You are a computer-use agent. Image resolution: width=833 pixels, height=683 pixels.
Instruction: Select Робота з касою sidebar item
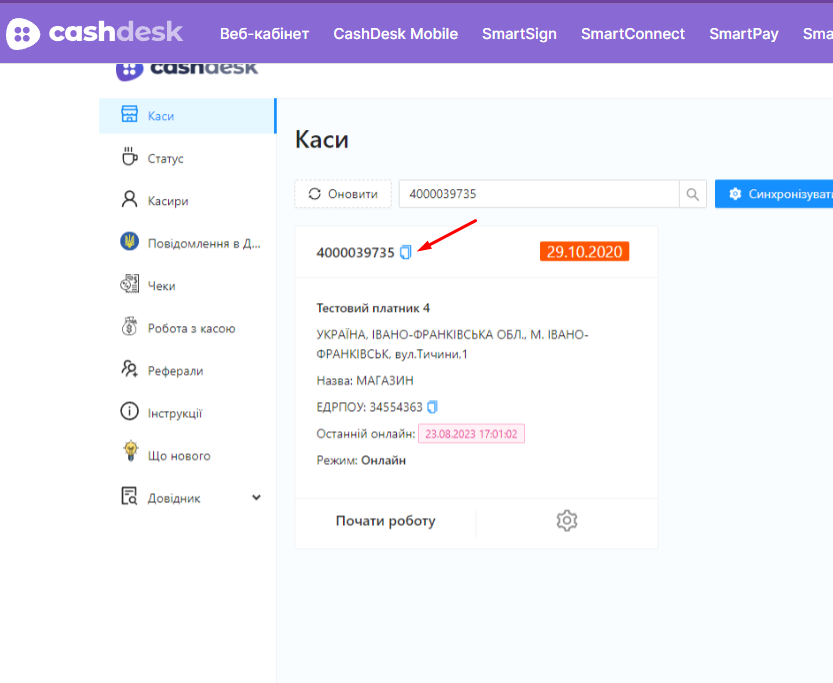[x=191, y=328]
